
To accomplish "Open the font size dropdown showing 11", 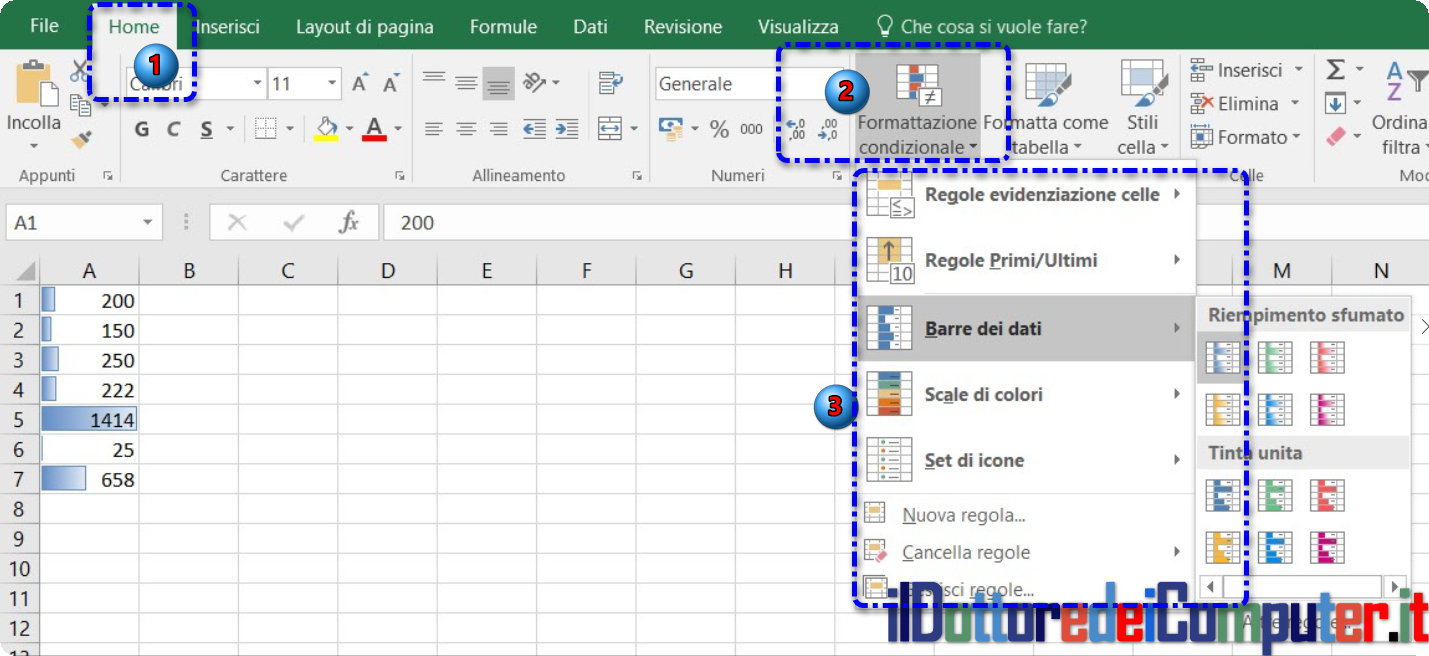I will (331, 84).
